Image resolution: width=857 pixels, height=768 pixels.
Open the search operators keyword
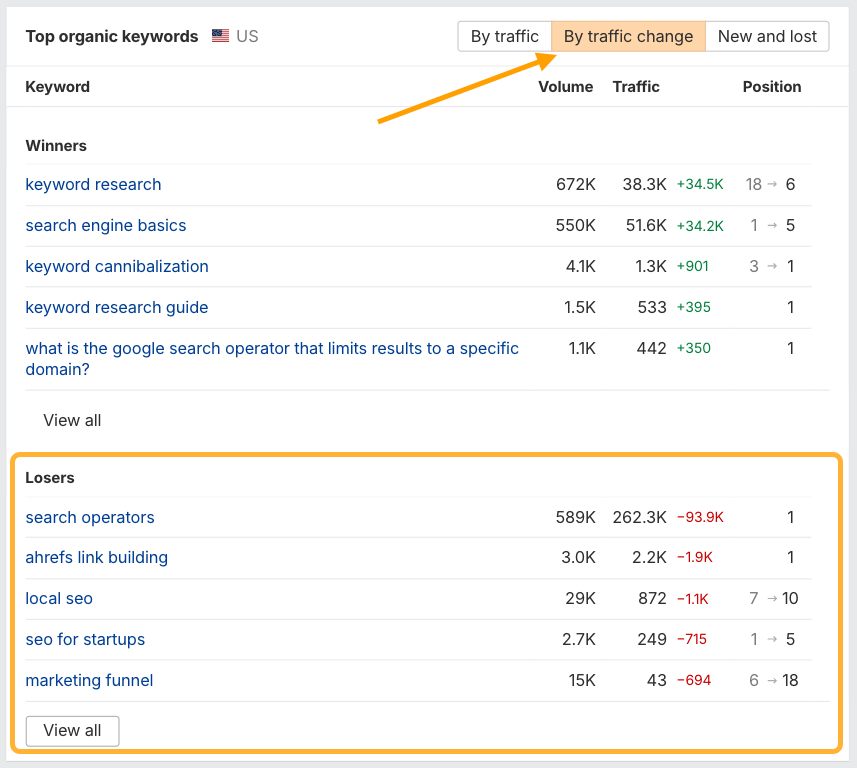90,517
